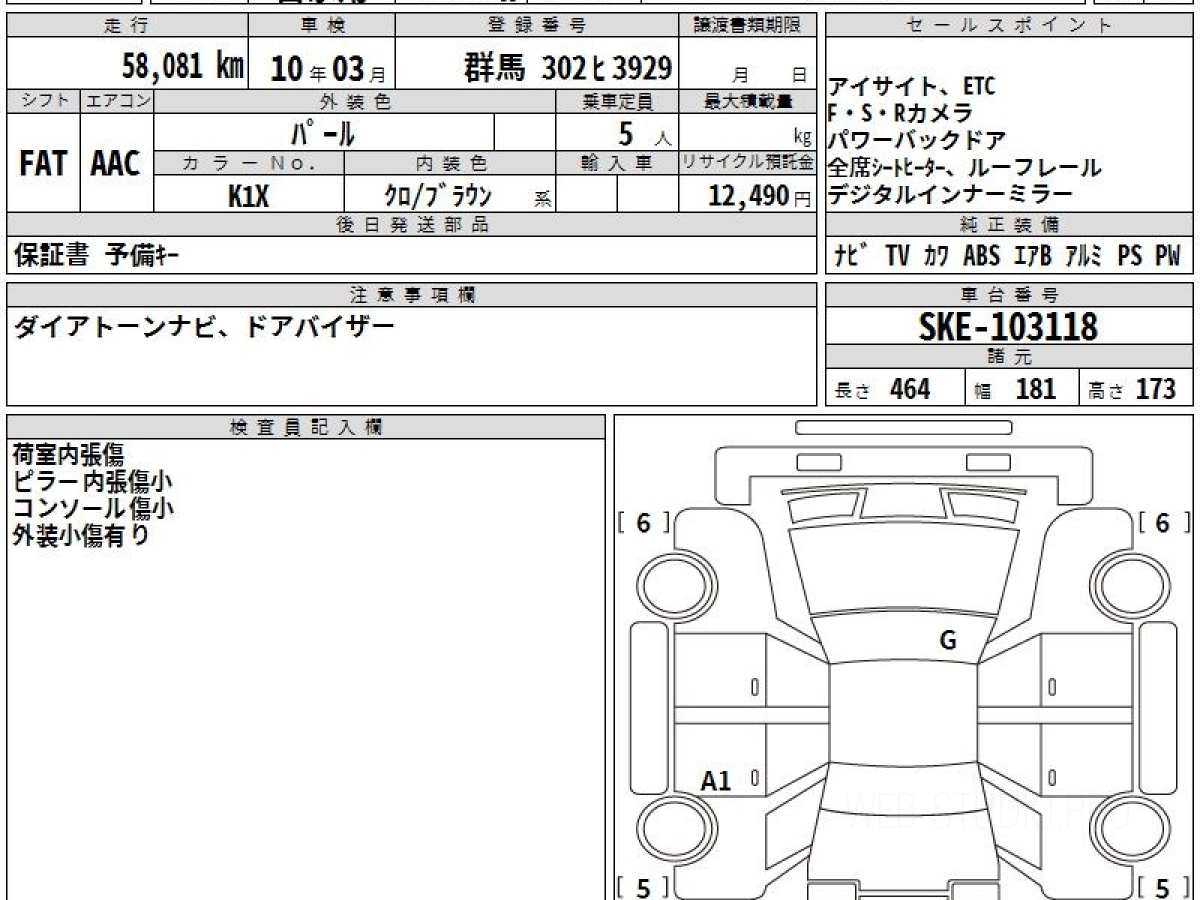Select ダイアトーンナビ、ドアバイザー note
1200x900 pixels.
(x=204, y=326)
